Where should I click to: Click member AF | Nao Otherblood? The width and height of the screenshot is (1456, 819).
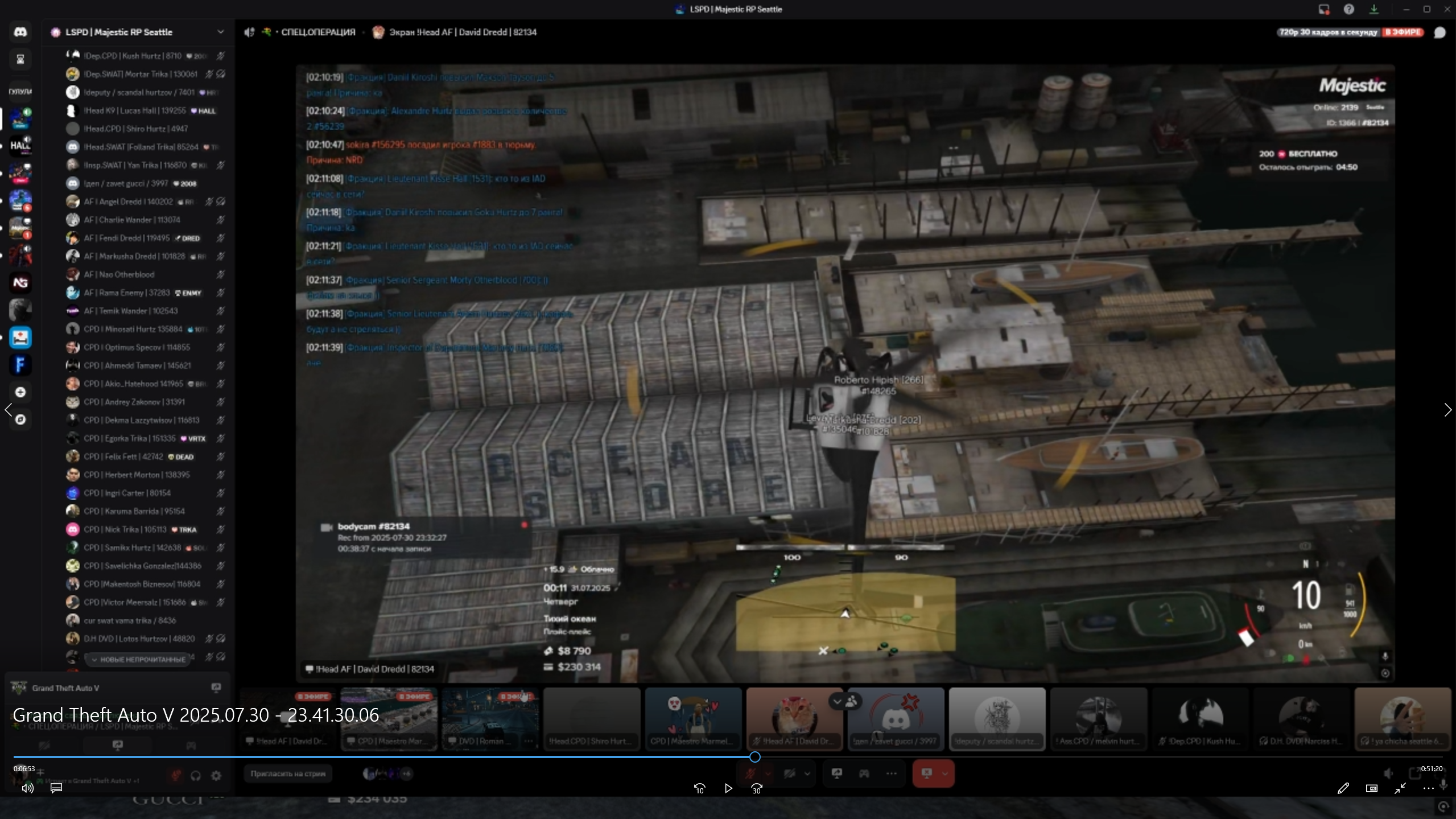point(146,274)
